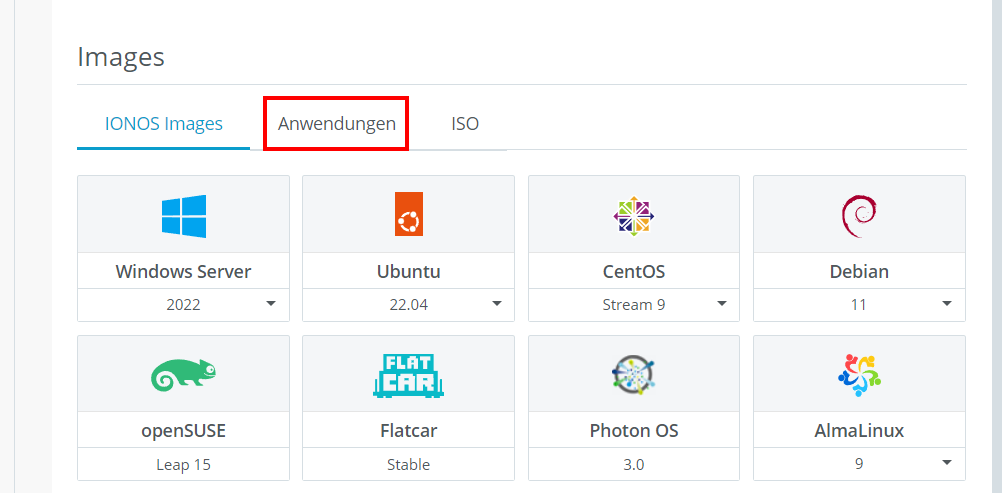Click the Debian card title text
This screenshot has width=1002, height=493.
[859, 272]
